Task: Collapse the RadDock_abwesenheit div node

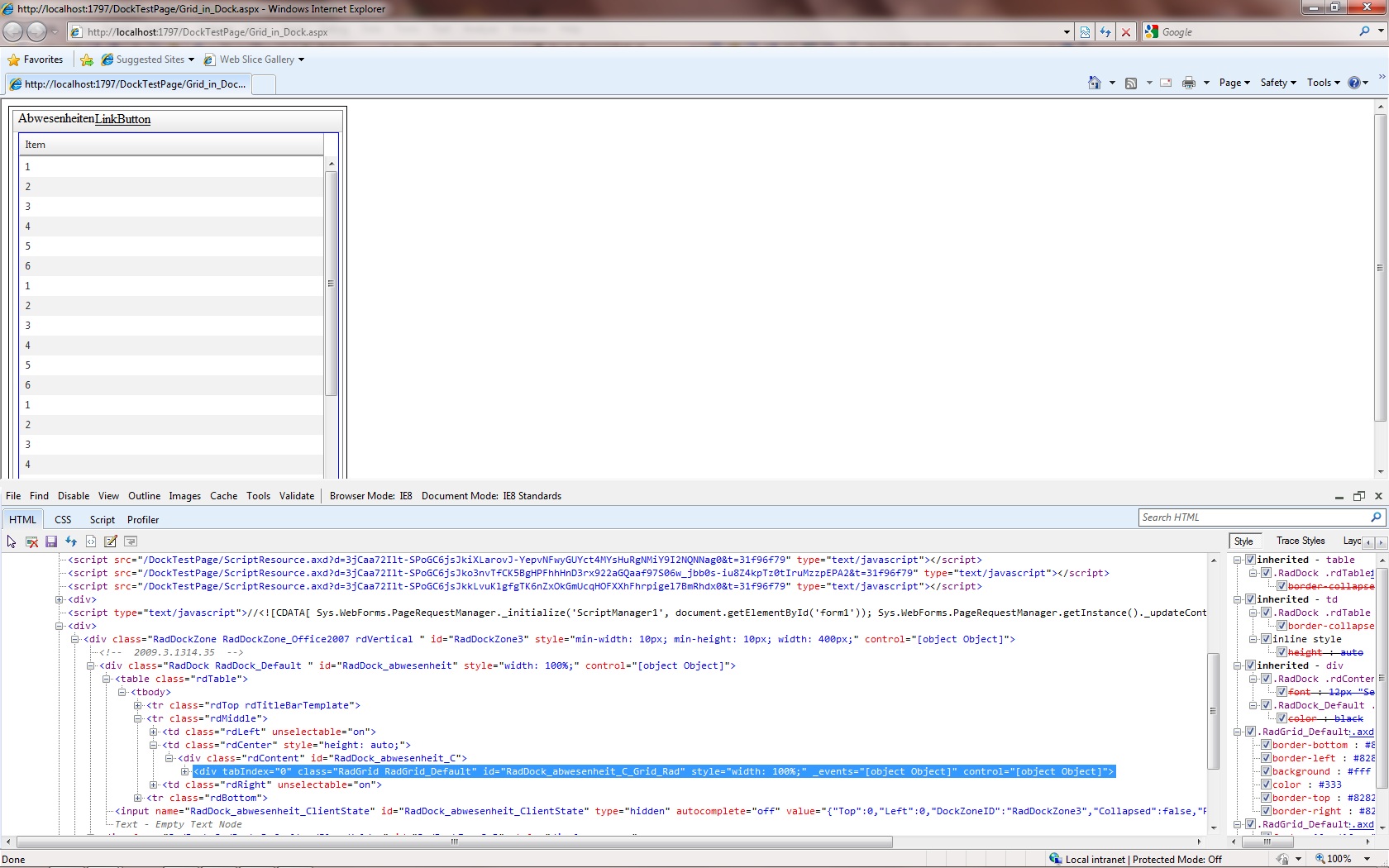Action: tap(91, 665)
